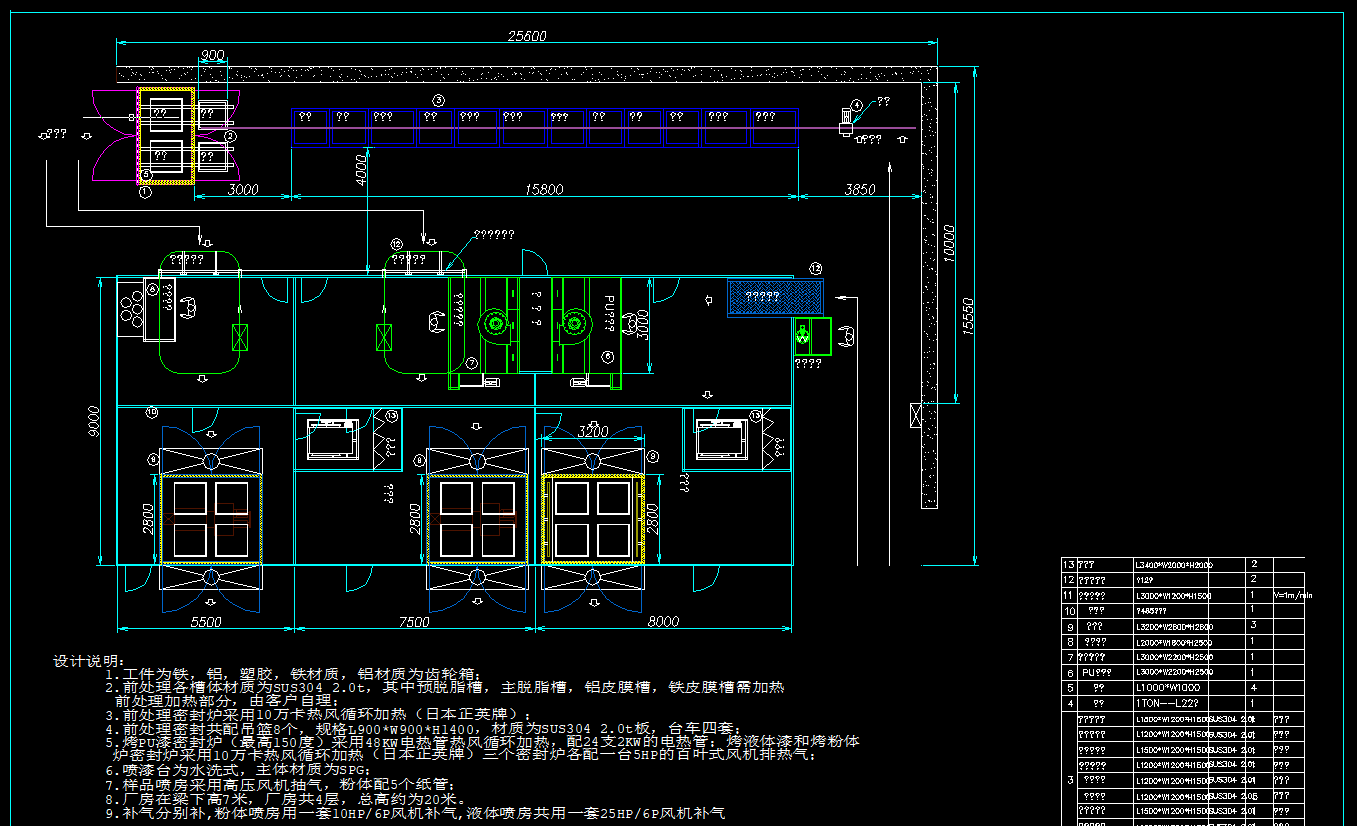Image resolution: width=1357 pixels, height=826 pixels.
Task: Click the heading 设计说明
Action: click(90, 661)
